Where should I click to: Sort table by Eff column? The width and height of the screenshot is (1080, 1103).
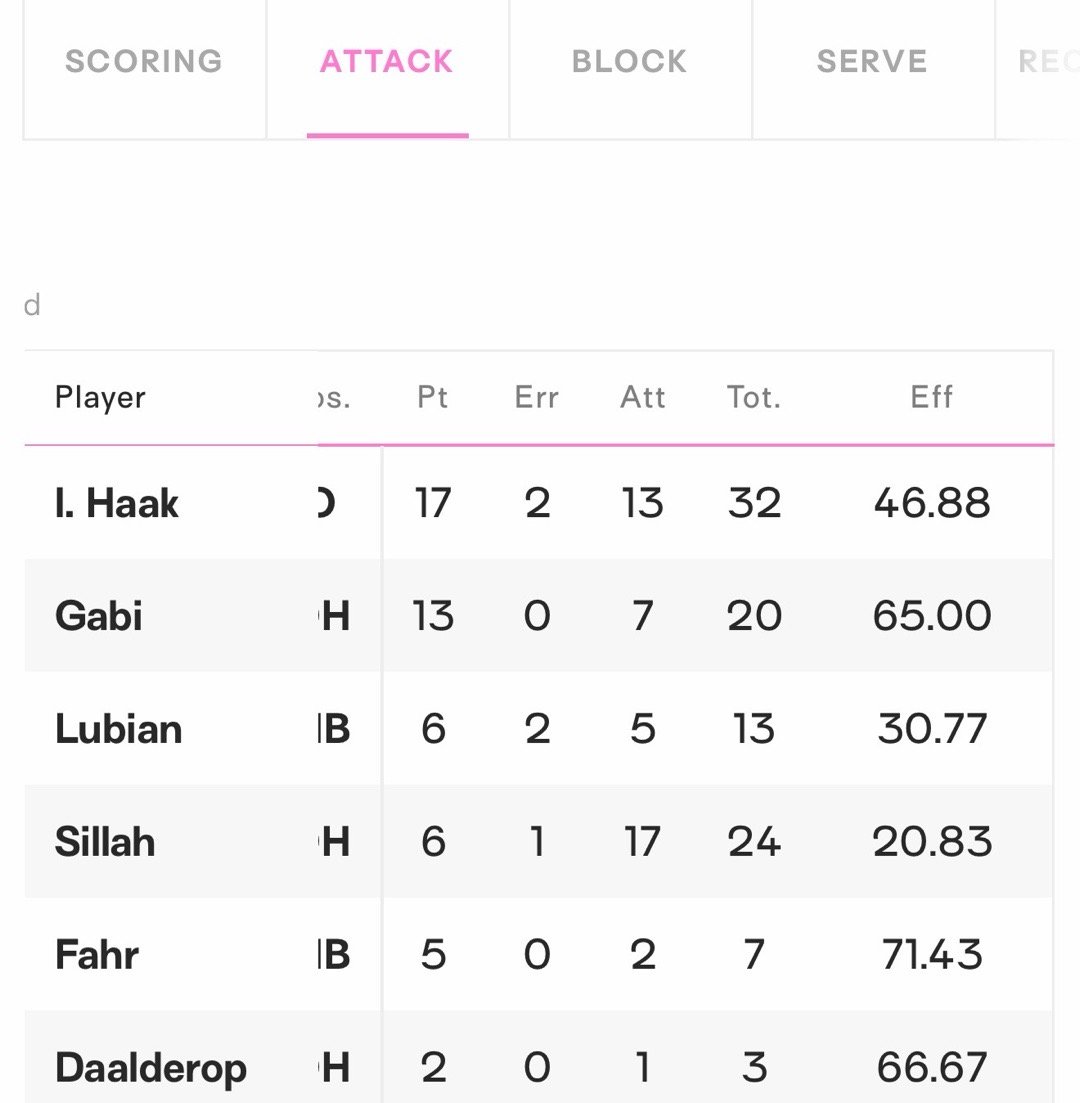pos(932,398)
